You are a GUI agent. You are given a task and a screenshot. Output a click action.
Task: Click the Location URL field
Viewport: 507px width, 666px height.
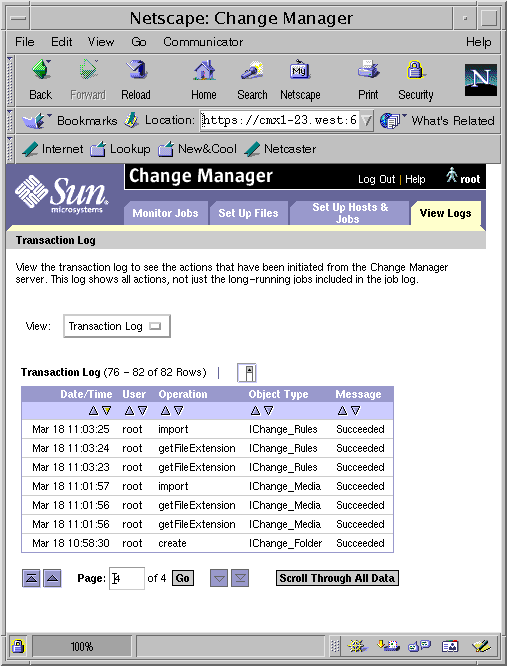point(280,121)
